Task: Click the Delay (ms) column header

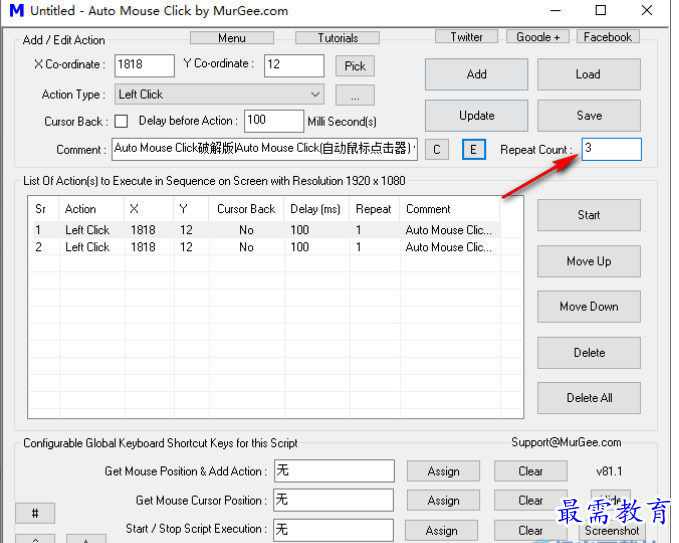Action: 315,209
